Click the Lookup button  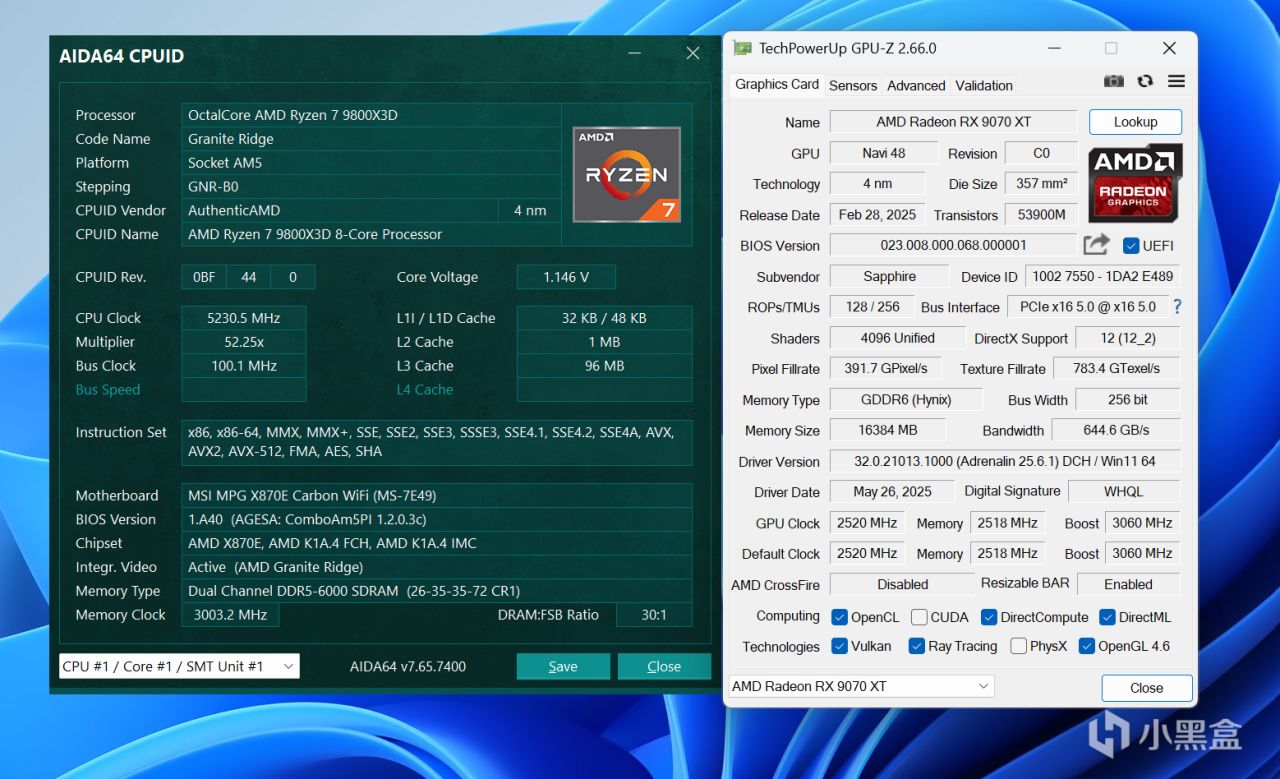[x=1135, y=122]
